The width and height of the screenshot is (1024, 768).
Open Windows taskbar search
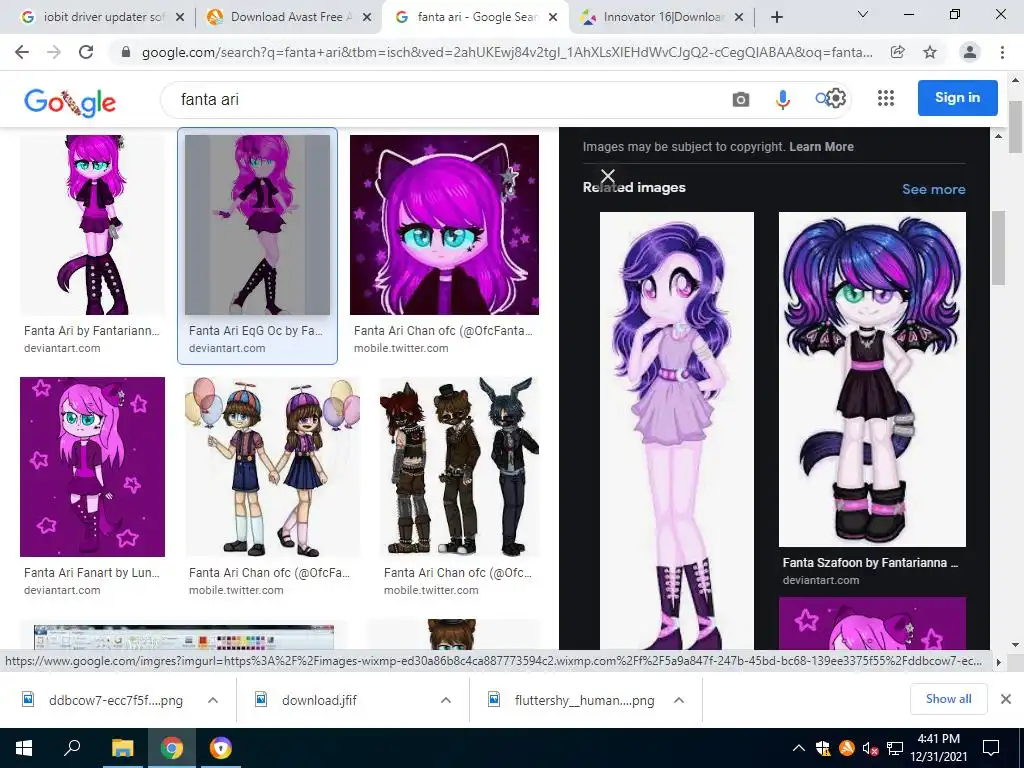72,747
